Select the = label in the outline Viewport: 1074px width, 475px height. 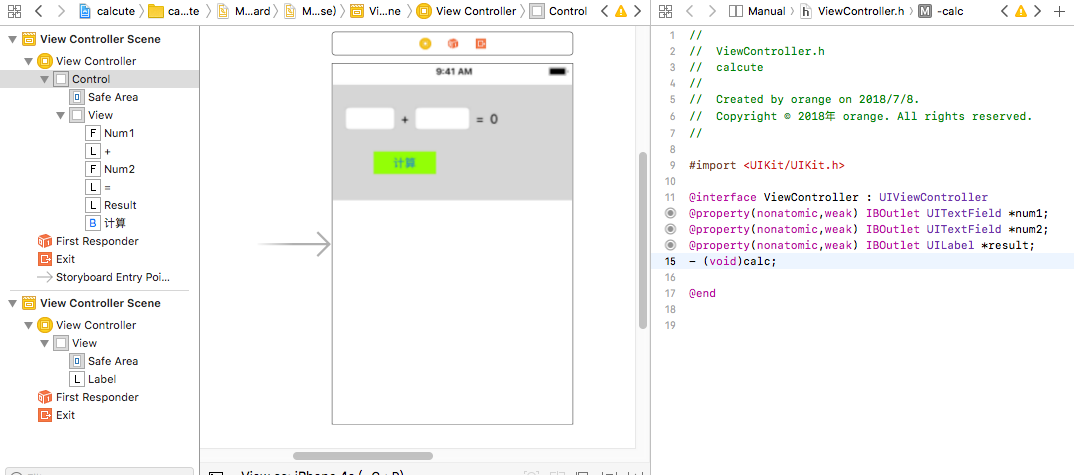tap(98, 187)
